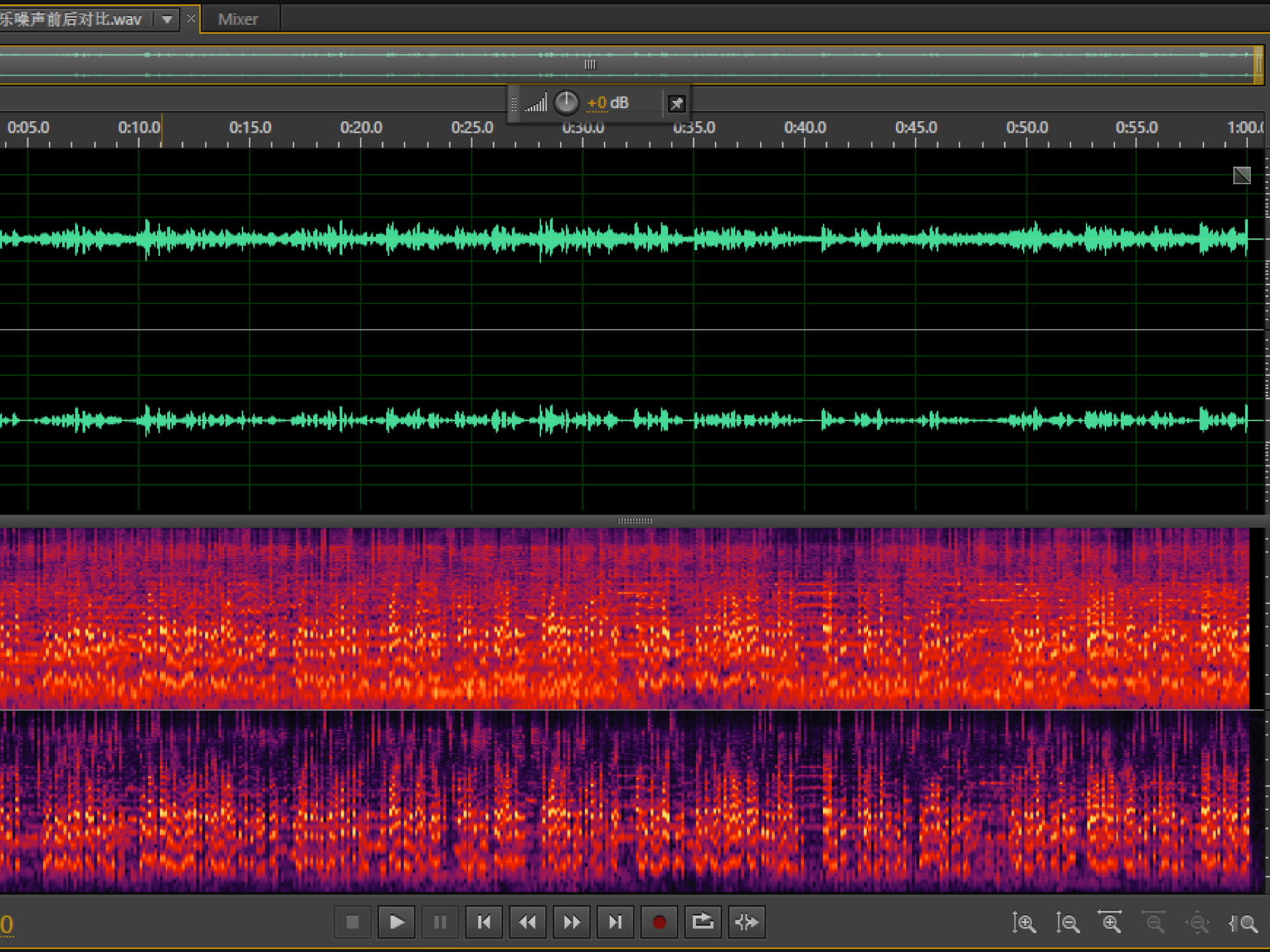Move playhead to previous marker
1270x952 pixels.
(x=484, y=922)
